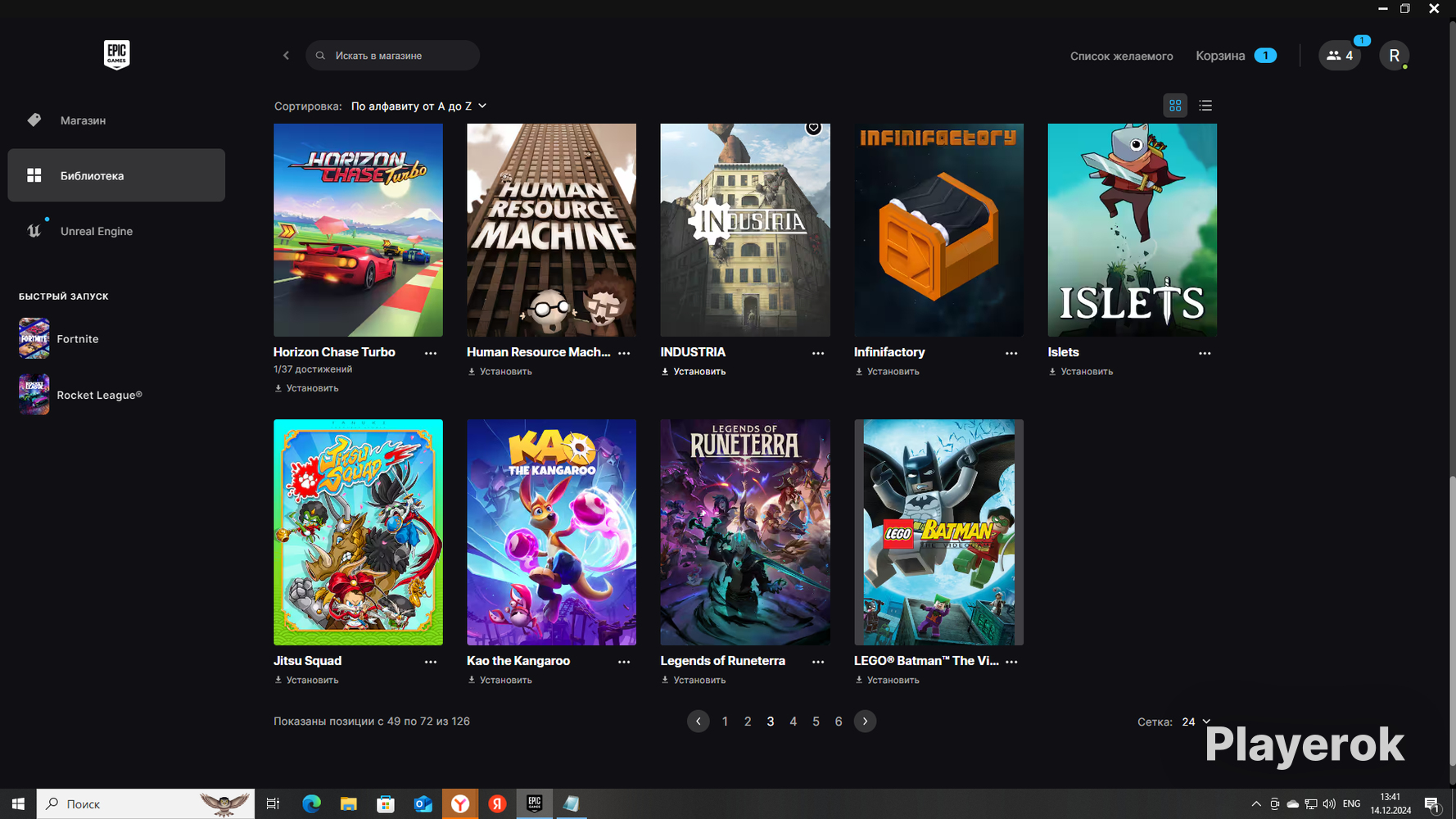This screenshot has height=819, width=1456.
Task: Open Infinifactory cover art
Action: coord(938,230)
